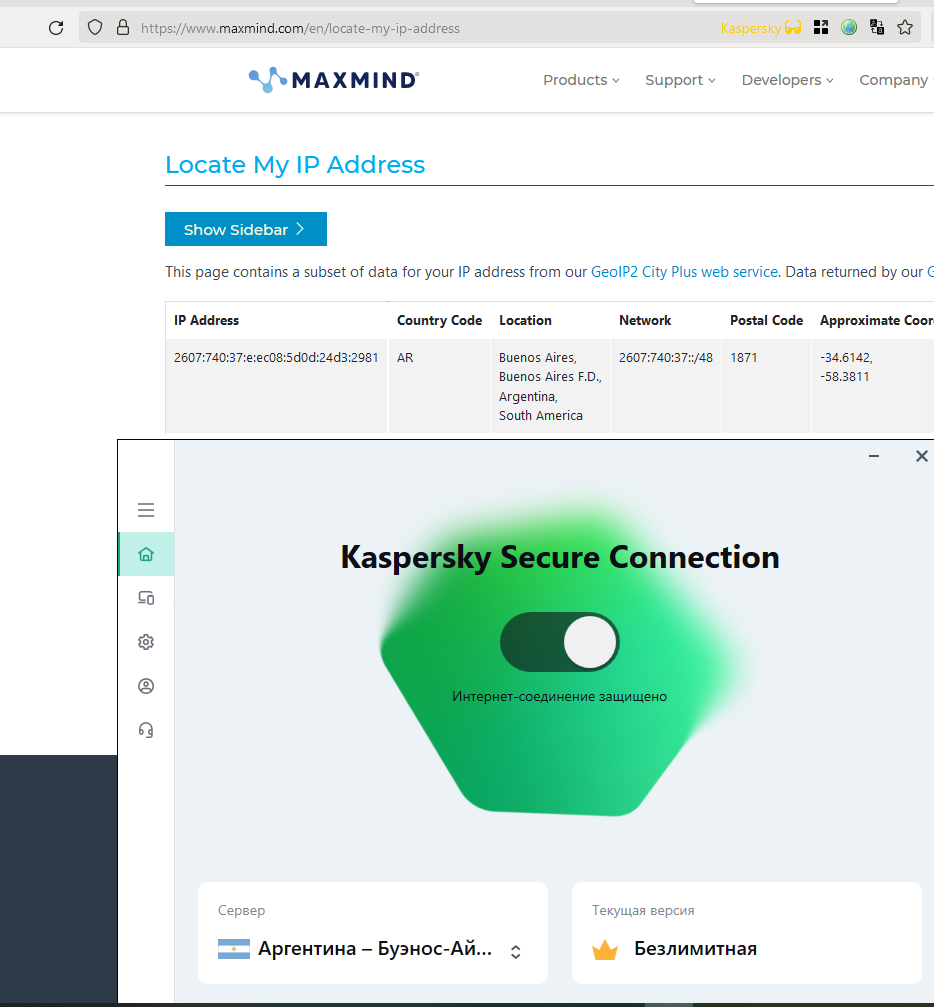Click the green globe extension icon
Image resolution: width=934 pixels, height=1007 pixels.
[x=849, y=27]
